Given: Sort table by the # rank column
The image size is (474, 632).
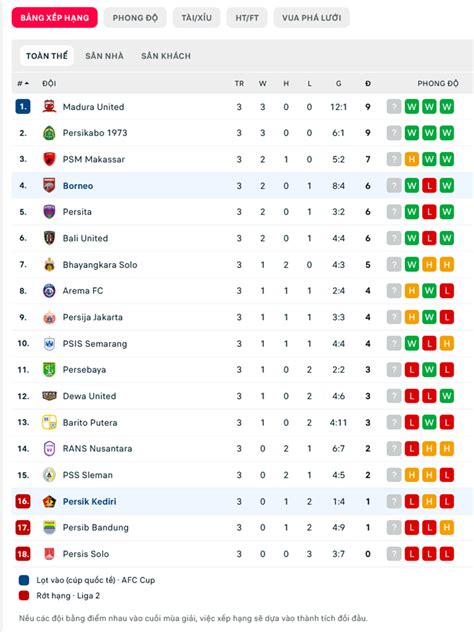Looking at the screenshot, I should [23, 83].
